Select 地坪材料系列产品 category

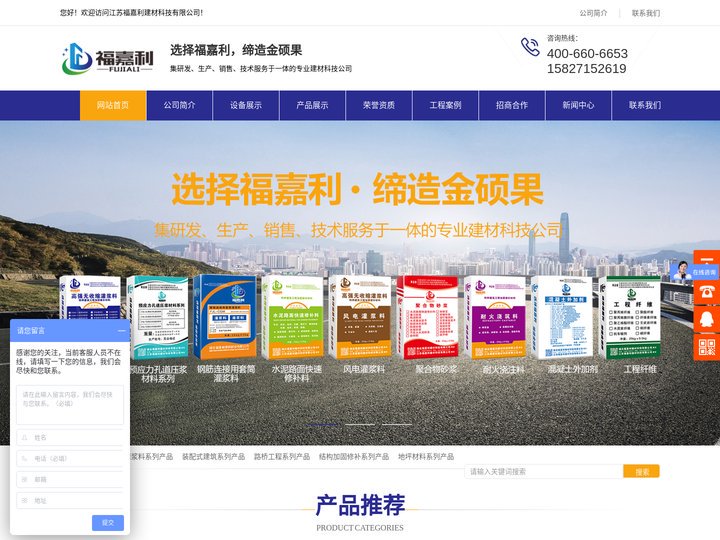426,456
